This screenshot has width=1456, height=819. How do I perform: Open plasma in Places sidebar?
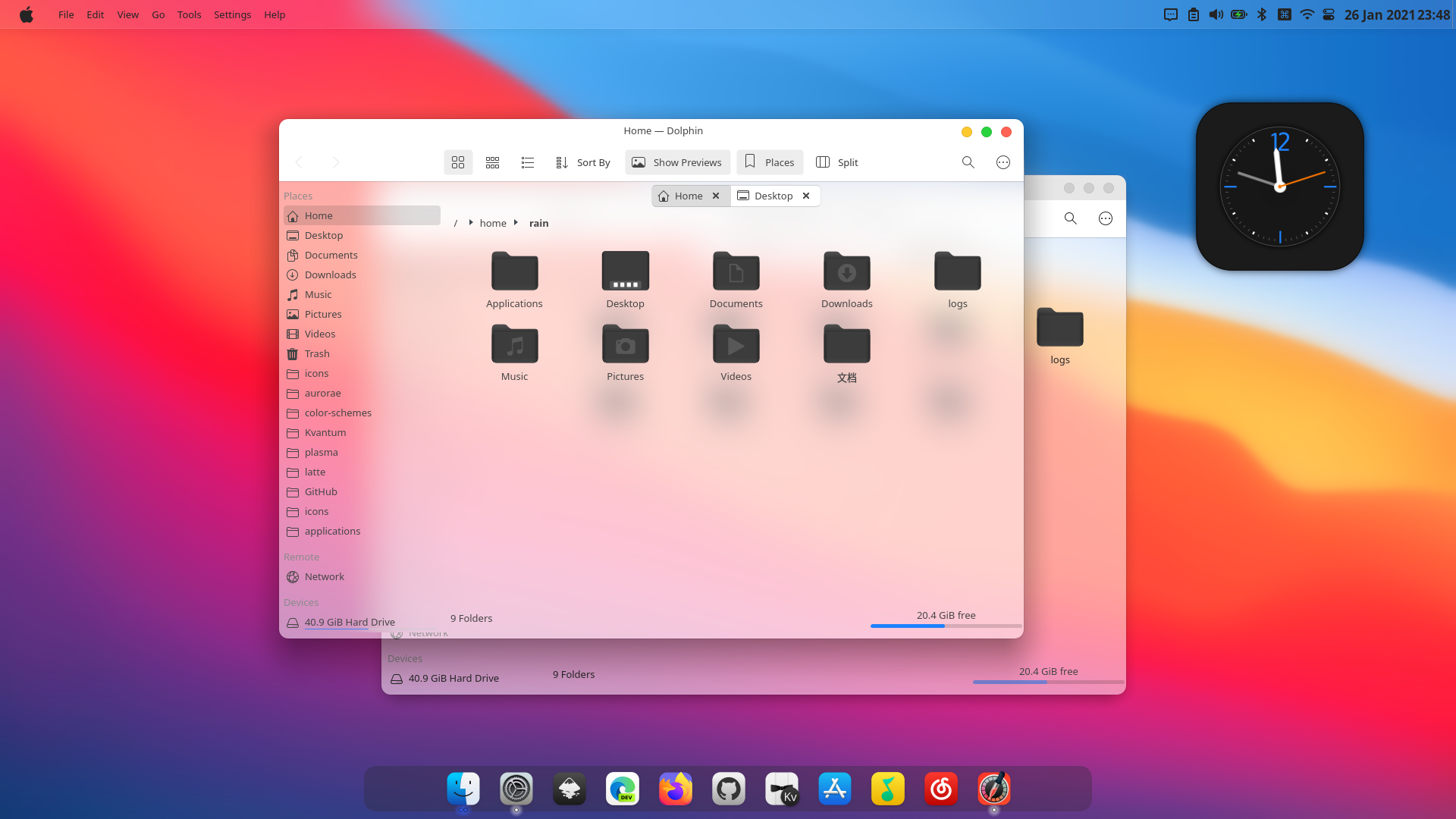[x=362, y=452]
